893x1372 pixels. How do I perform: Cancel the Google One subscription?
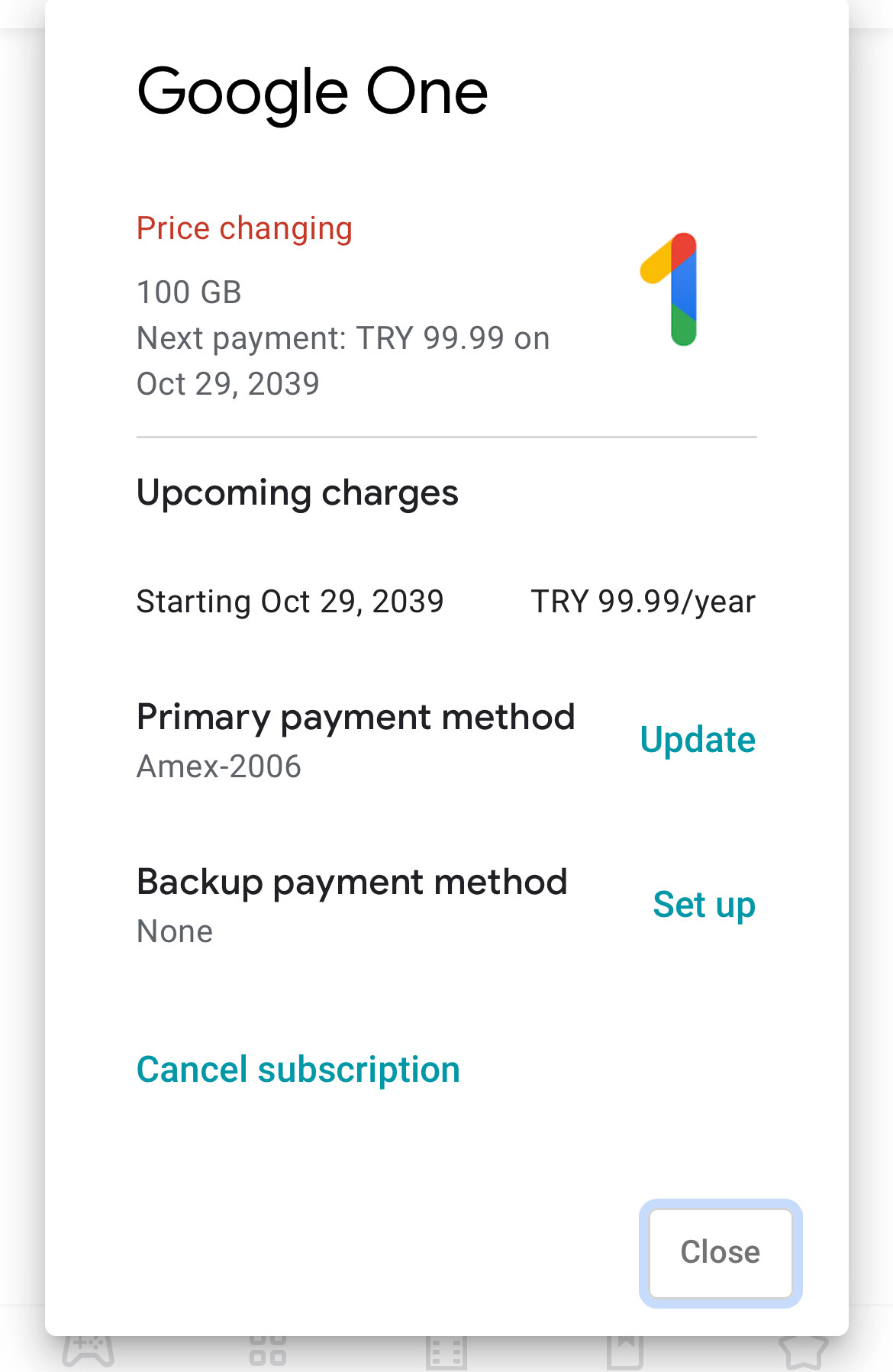(298, 1070)
